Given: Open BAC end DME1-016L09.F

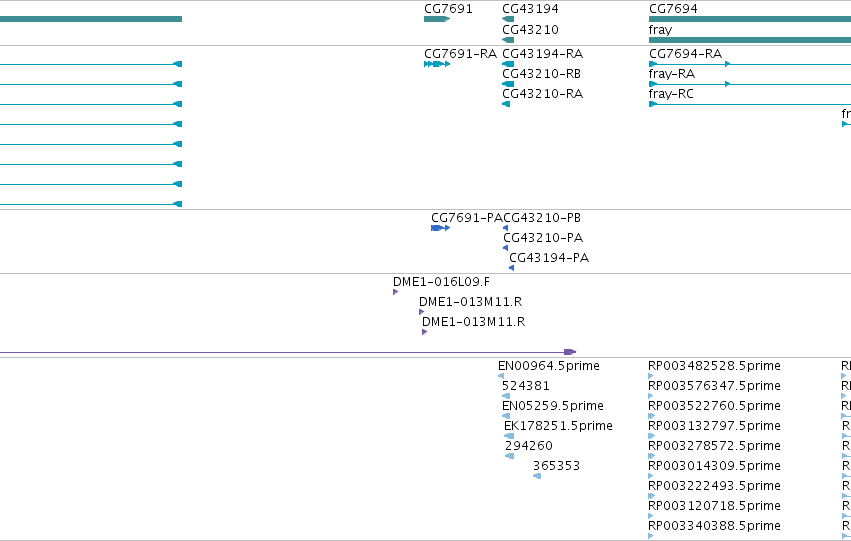Looking at the screenshot, I should [x=441, y=282].
